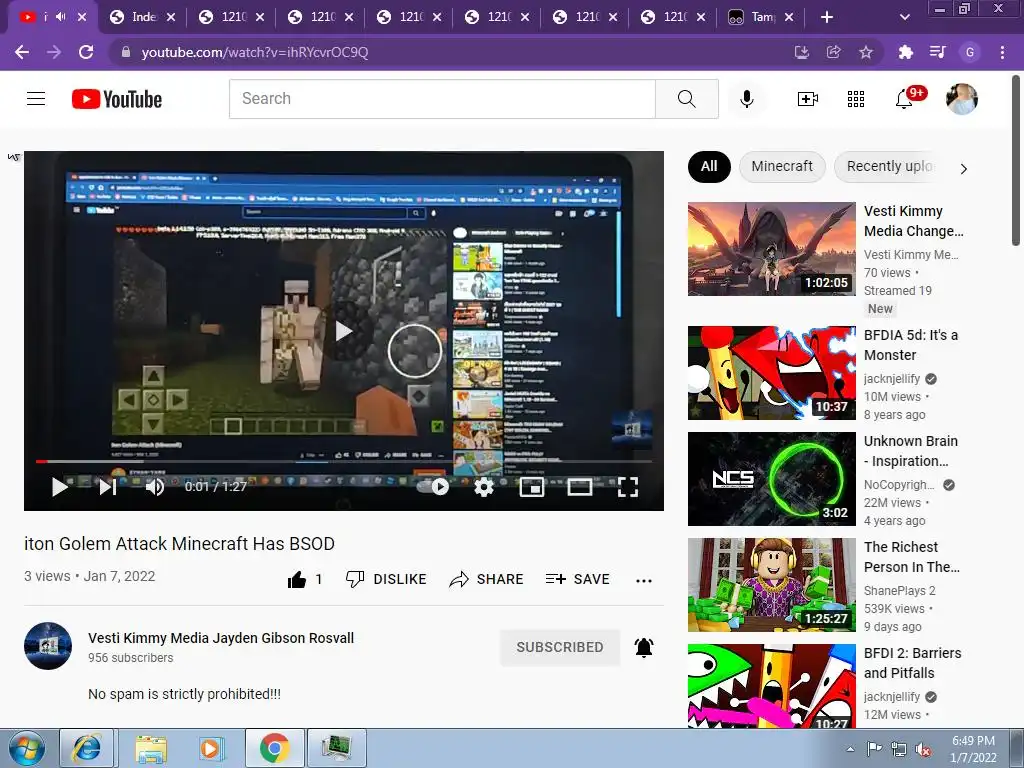Open more actions three-dot menu

(644, 581)
